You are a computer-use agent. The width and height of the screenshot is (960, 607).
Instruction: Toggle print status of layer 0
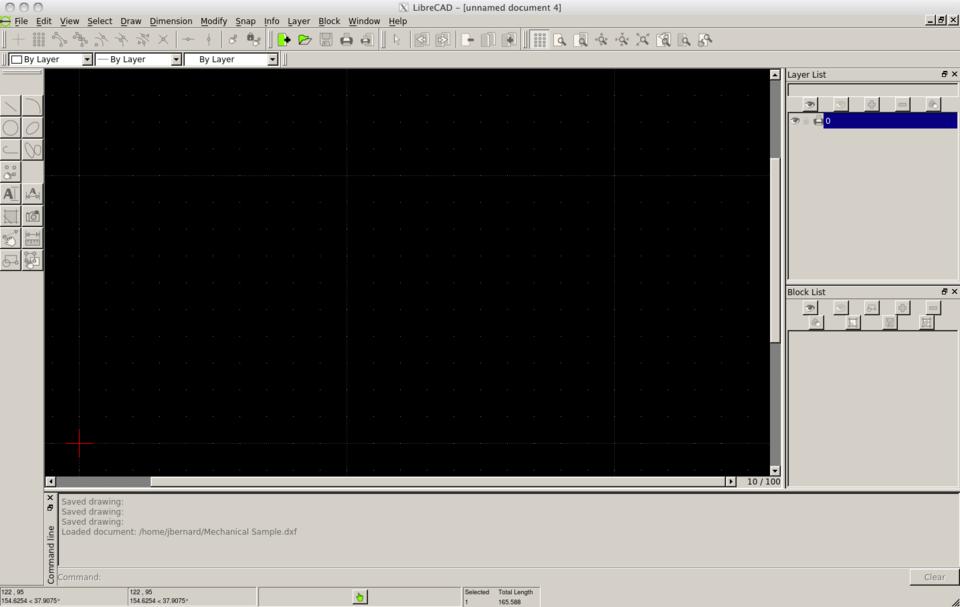tap(817, 121)
